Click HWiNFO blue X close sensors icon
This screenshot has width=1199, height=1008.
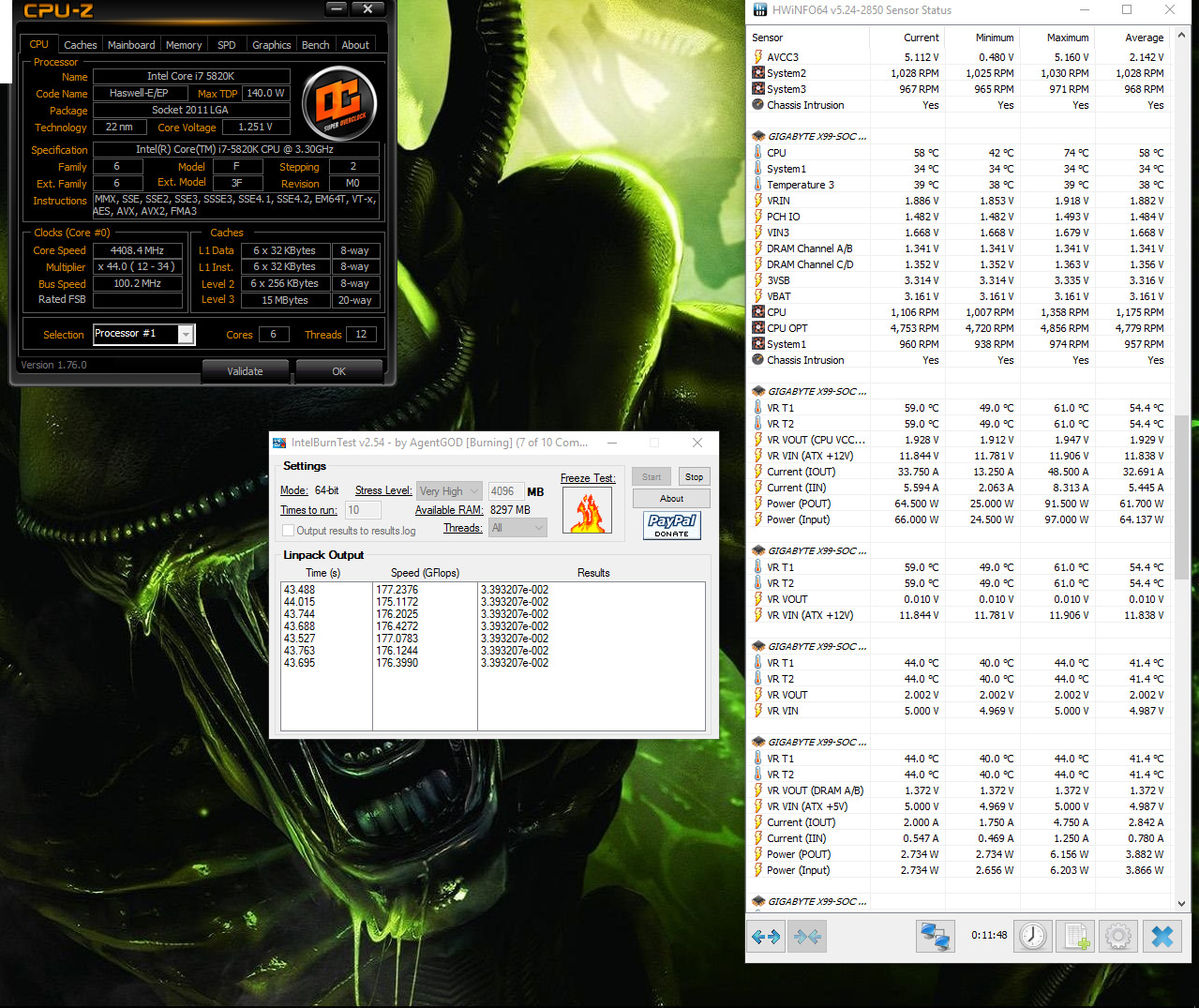[x=1162, y=936]
